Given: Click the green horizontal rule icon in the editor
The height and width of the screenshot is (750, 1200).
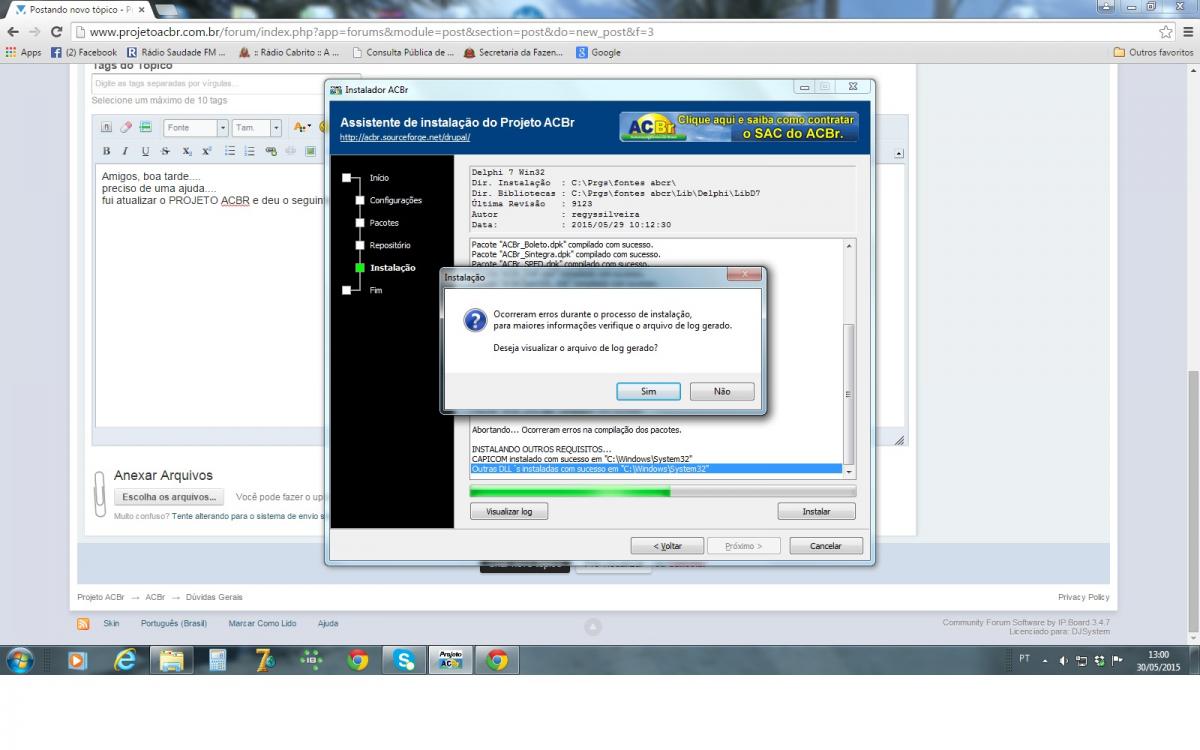Looking at the screenshot, I should pos(145,127).
